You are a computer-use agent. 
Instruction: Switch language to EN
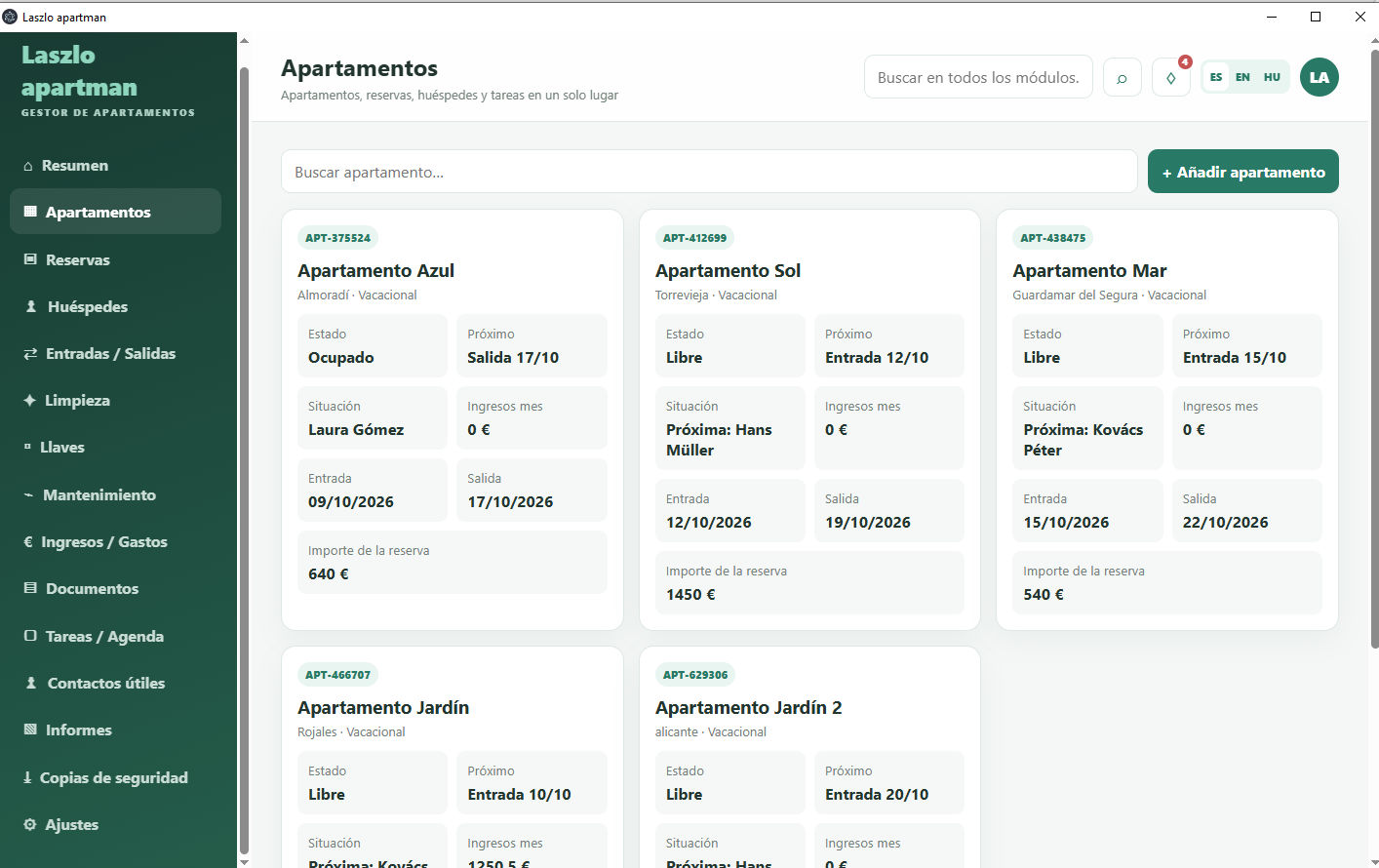click(x=1242, y=77)
